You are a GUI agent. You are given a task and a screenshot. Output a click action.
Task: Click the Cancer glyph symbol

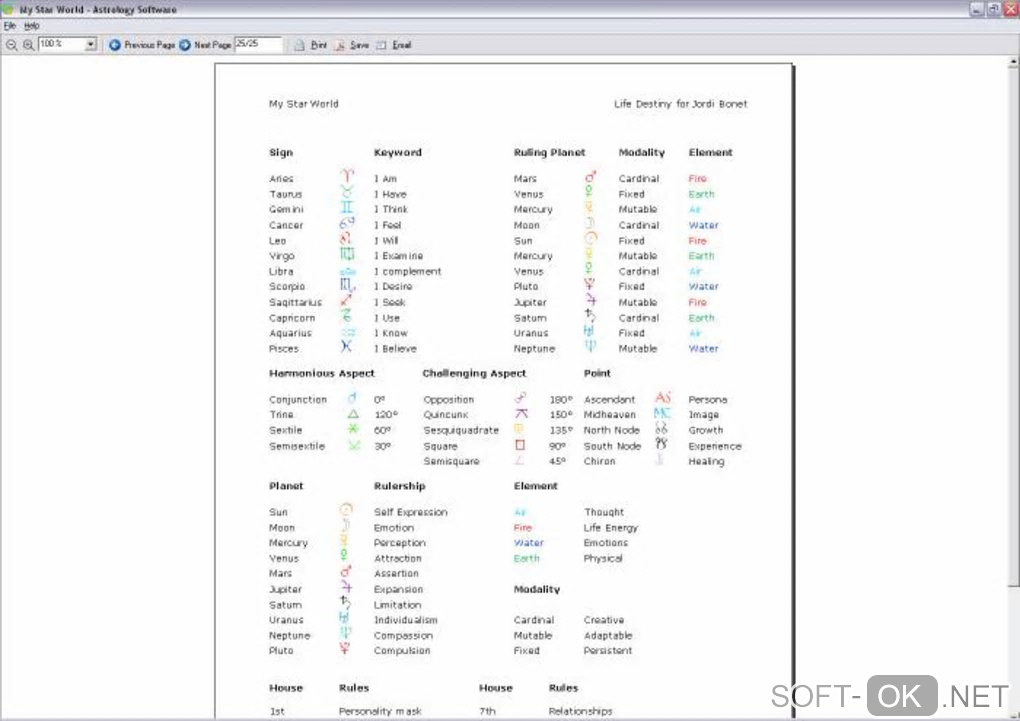tap(347, 223)
